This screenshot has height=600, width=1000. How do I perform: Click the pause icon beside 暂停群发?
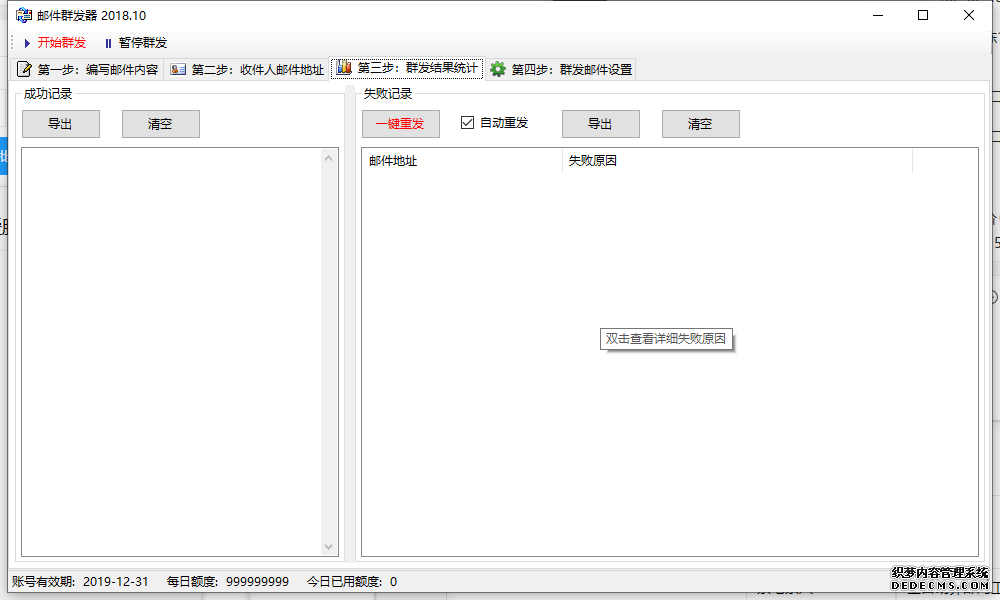point(107,42)
